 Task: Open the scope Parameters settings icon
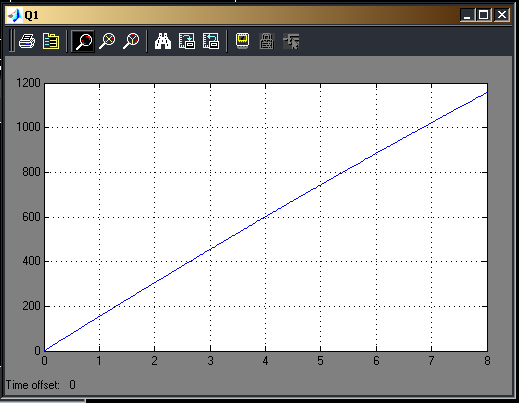(51, 41)
